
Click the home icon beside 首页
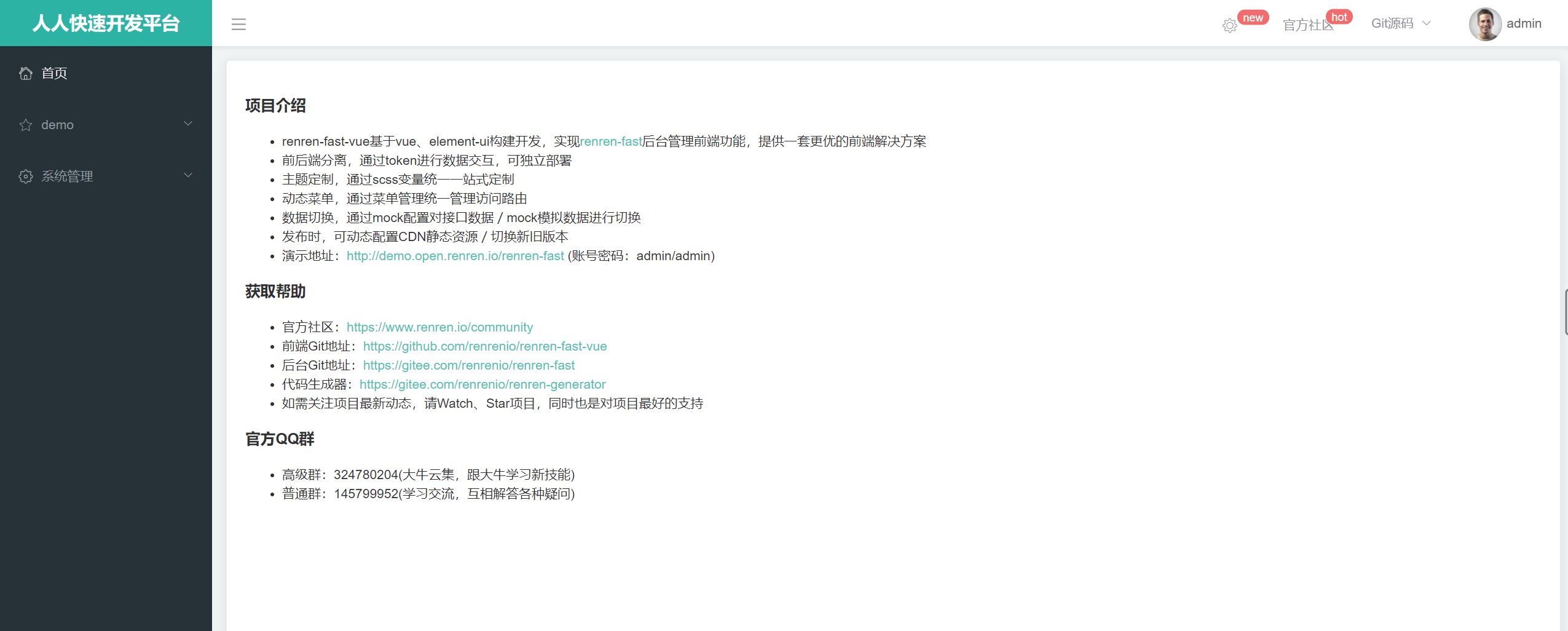click(25, 73)
